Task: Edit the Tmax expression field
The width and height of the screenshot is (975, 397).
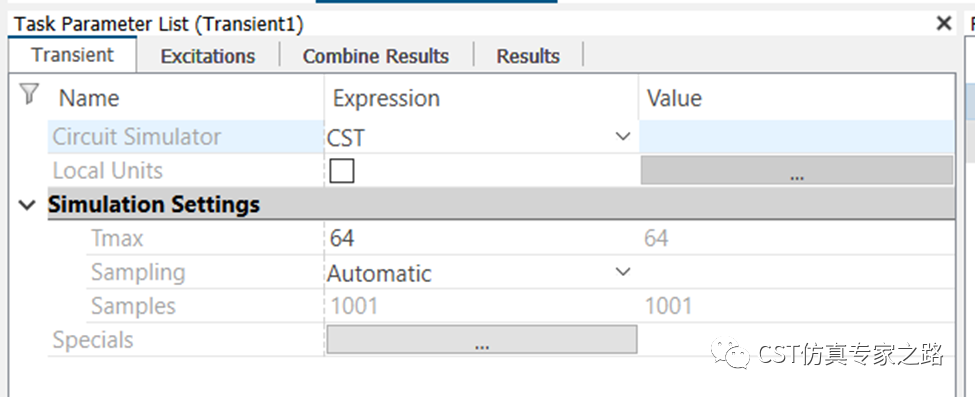Action: pyautogui.click(x=481, y=238)
